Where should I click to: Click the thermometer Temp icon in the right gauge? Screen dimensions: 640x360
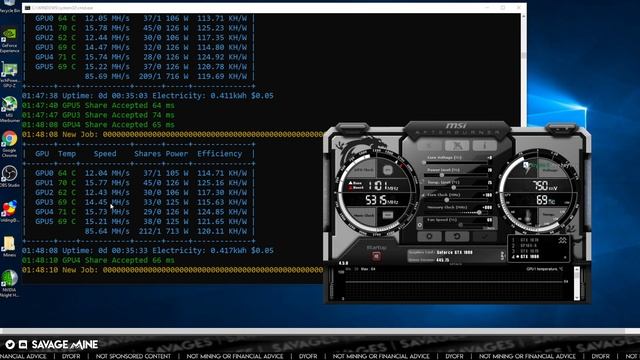[x=529, y=216]
